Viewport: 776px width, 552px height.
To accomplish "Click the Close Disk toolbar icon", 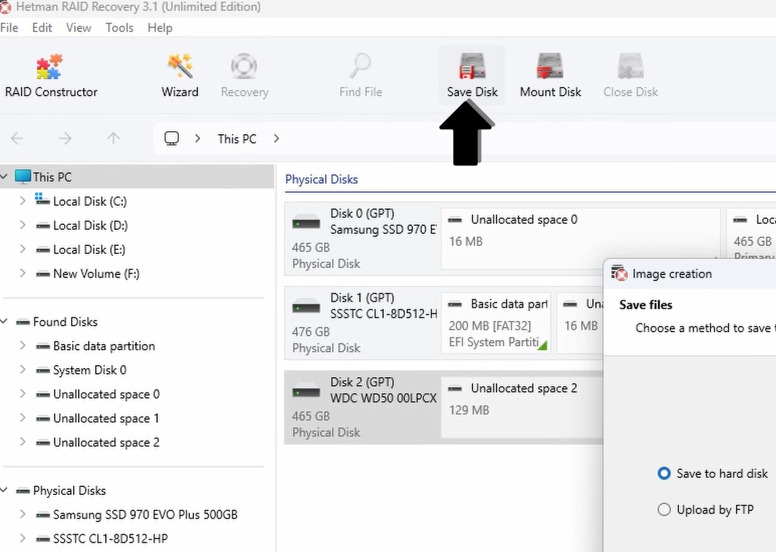I will point(630,76).
